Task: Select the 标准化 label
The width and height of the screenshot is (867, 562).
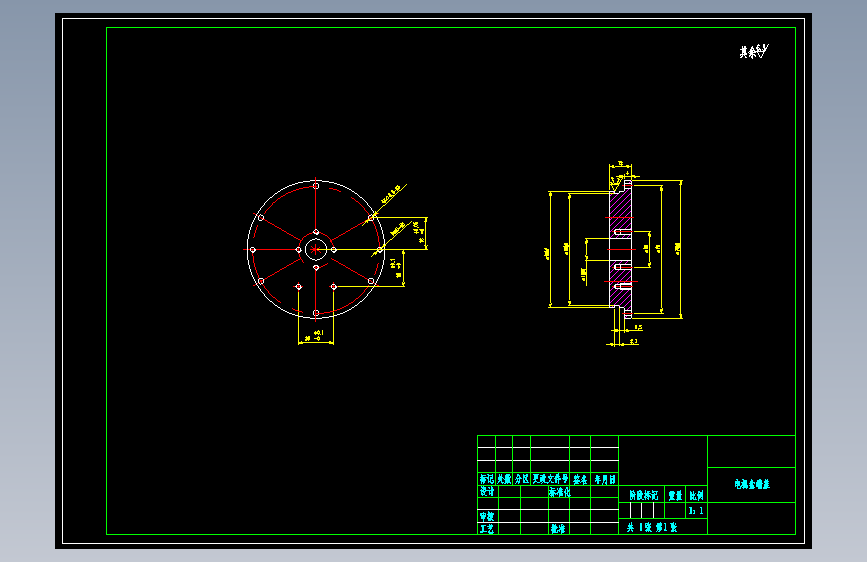Action: click(558, 492)
